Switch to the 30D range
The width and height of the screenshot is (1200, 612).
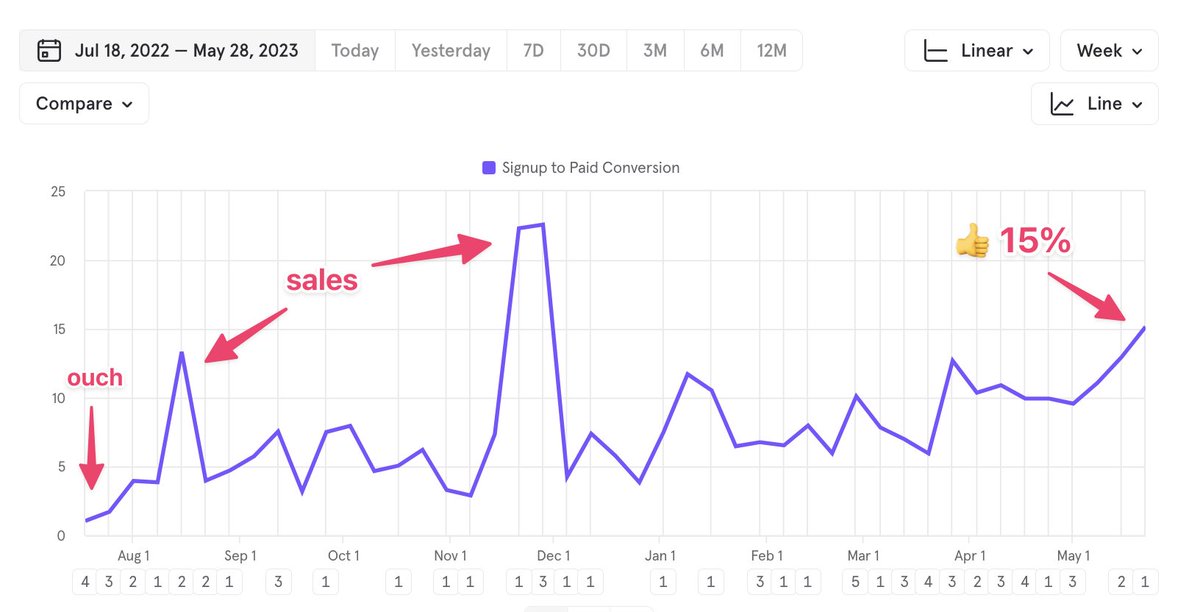pyautogui.click(x=593, y=50)
